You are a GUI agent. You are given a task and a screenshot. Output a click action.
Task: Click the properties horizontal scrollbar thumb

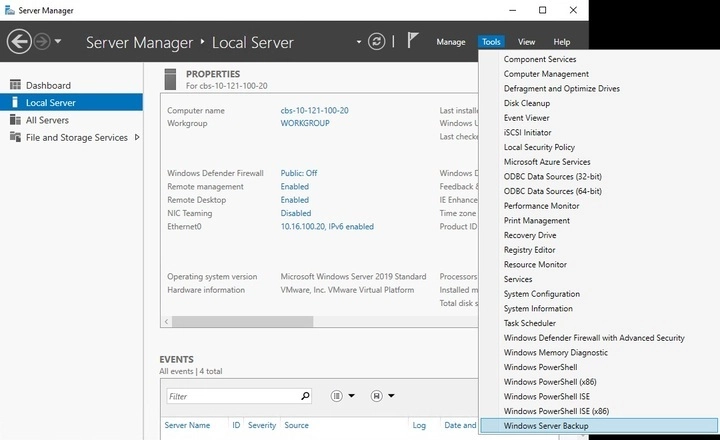coord(242,322)
